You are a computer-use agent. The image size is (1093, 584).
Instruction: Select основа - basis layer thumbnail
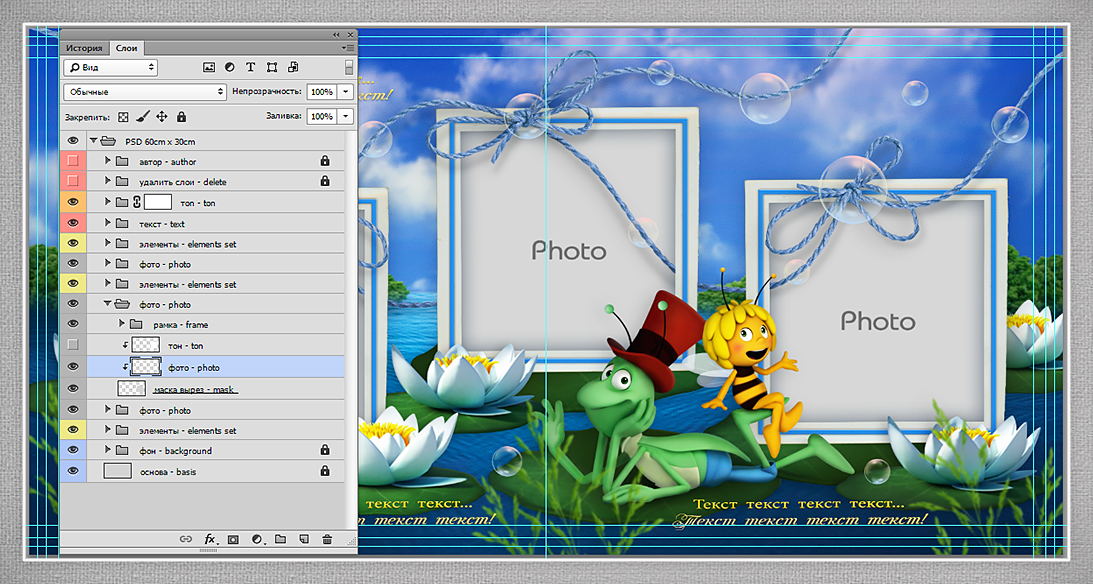pos(118,471)
